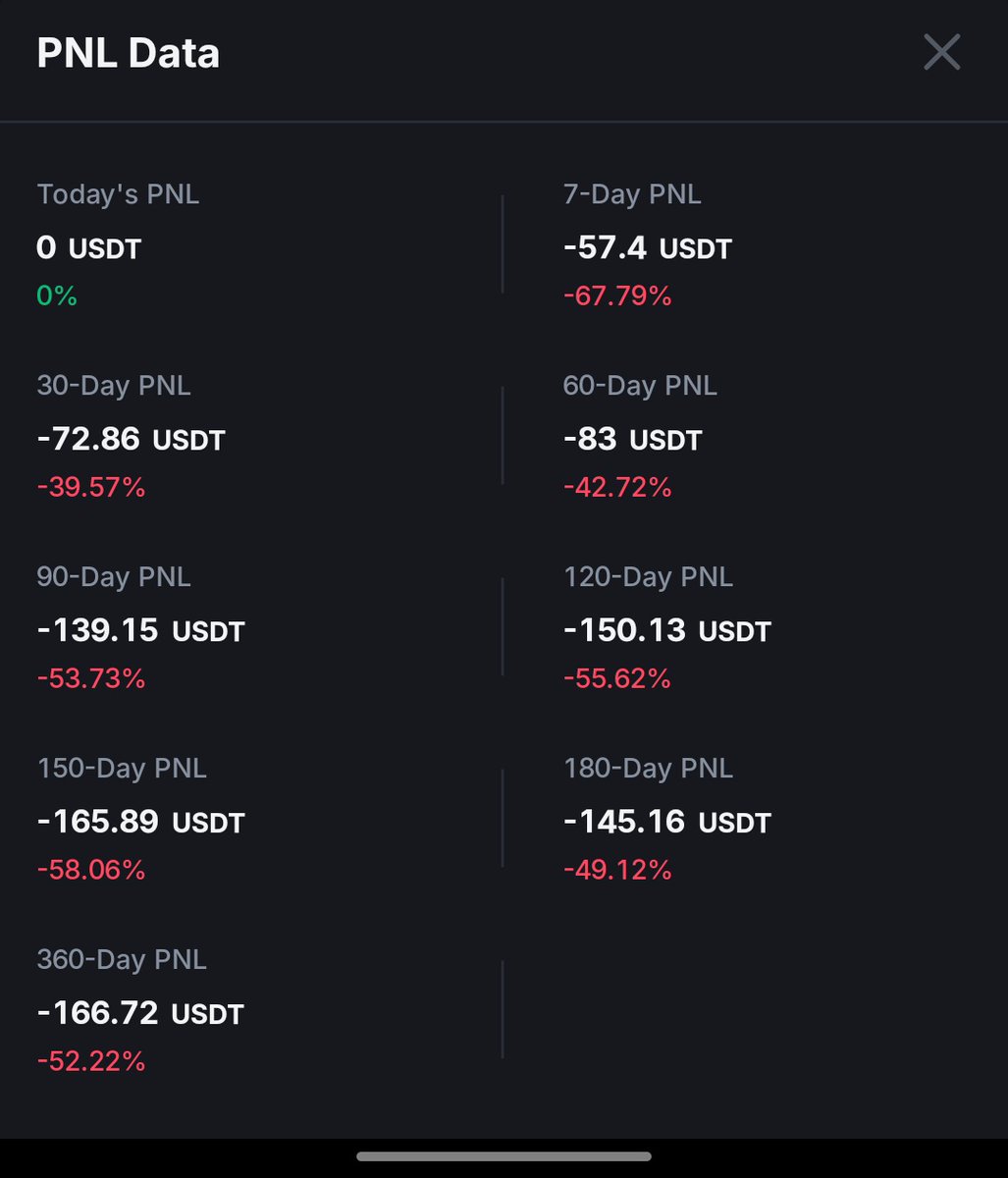
Task: Select the 150-Day PNL label
Action: point(122,769)
